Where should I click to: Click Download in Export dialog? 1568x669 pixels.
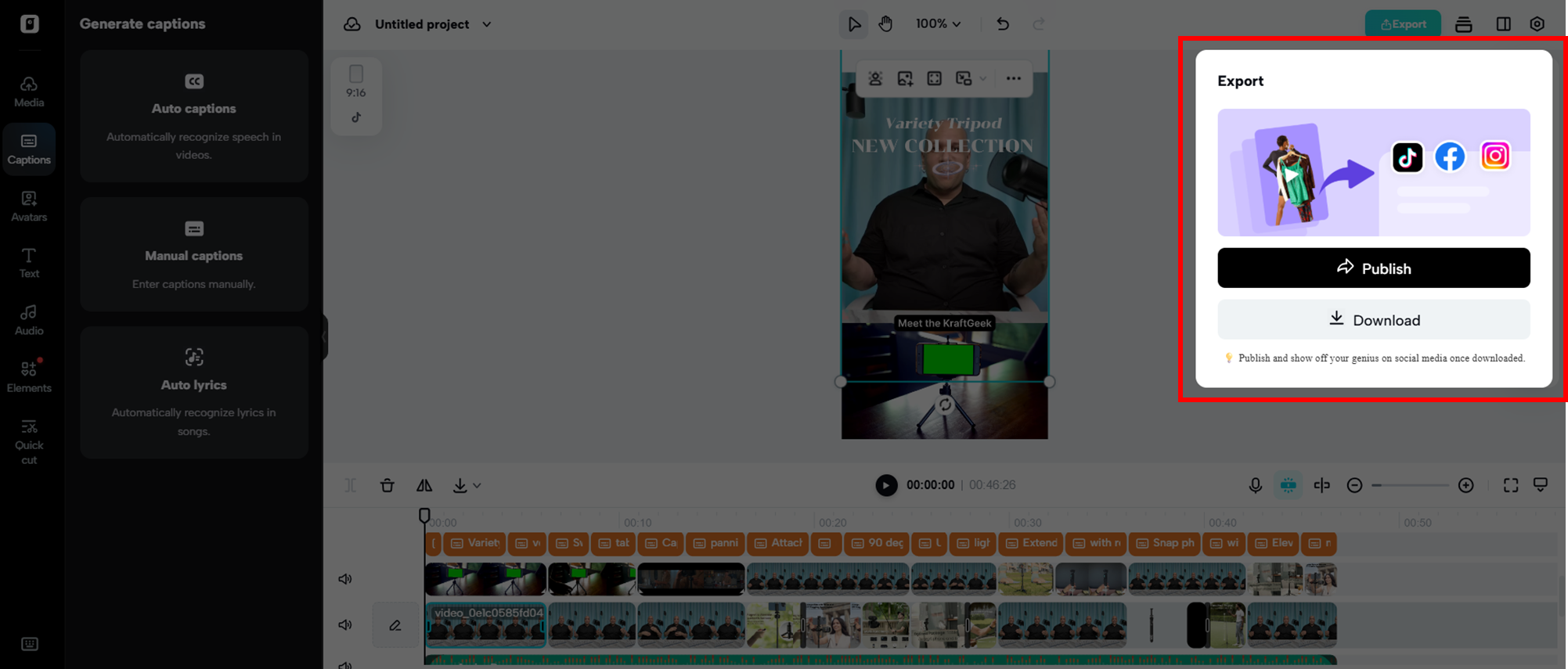1373,319
